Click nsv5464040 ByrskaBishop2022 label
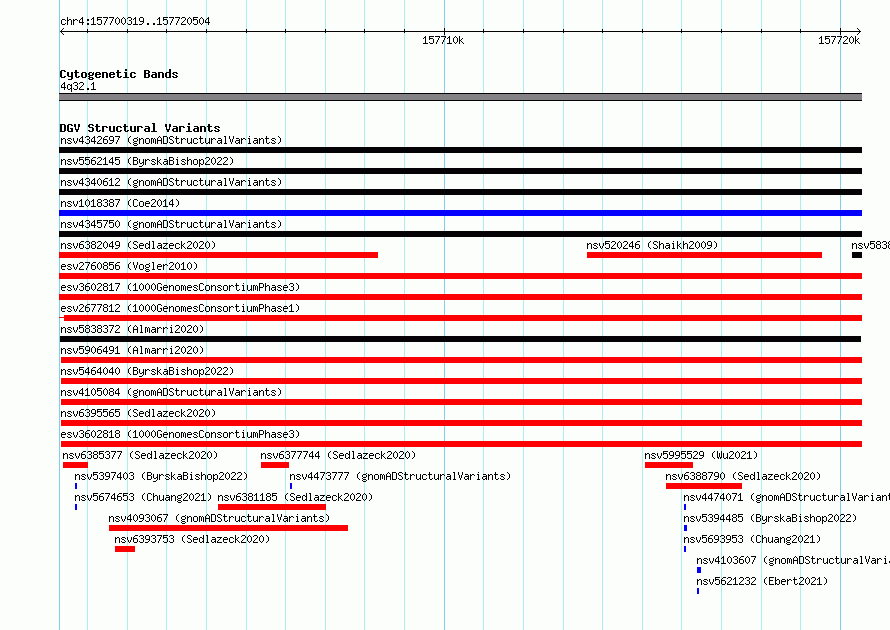This screenshot has height=630, width=890. coord(147,371)
